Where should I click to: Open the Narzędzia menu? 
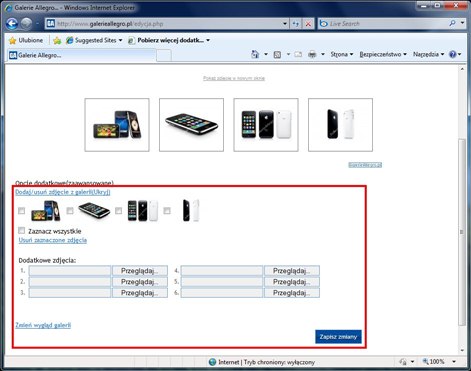[x=429, y=54]
